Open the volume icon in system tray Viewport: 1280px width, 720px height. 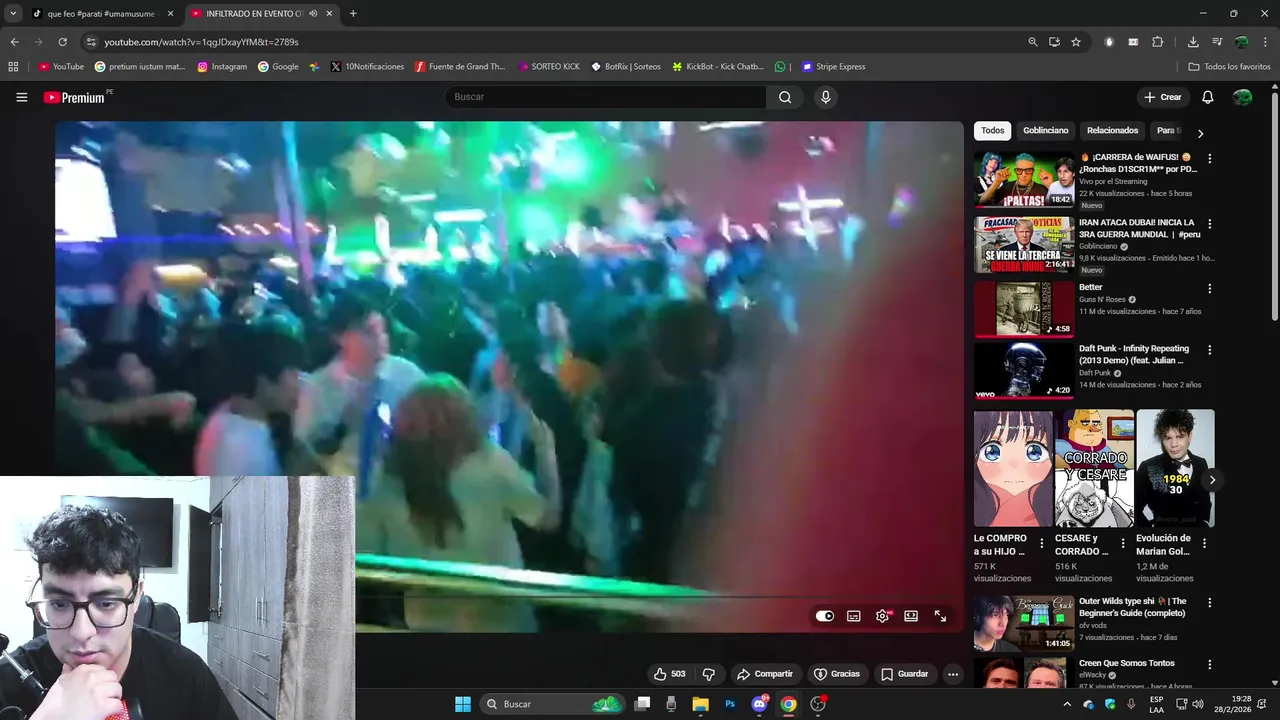[1198, 704]
